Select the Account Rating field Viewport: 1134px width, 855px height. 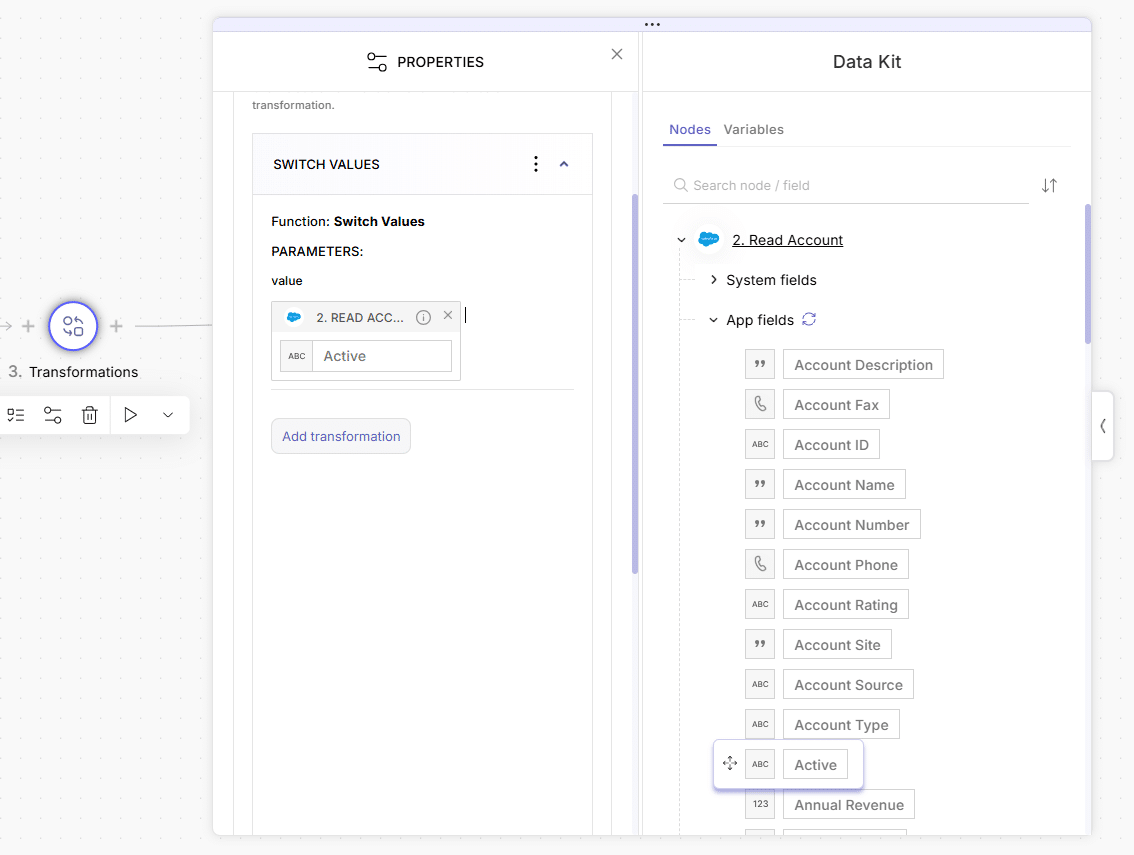click(845, 605)
